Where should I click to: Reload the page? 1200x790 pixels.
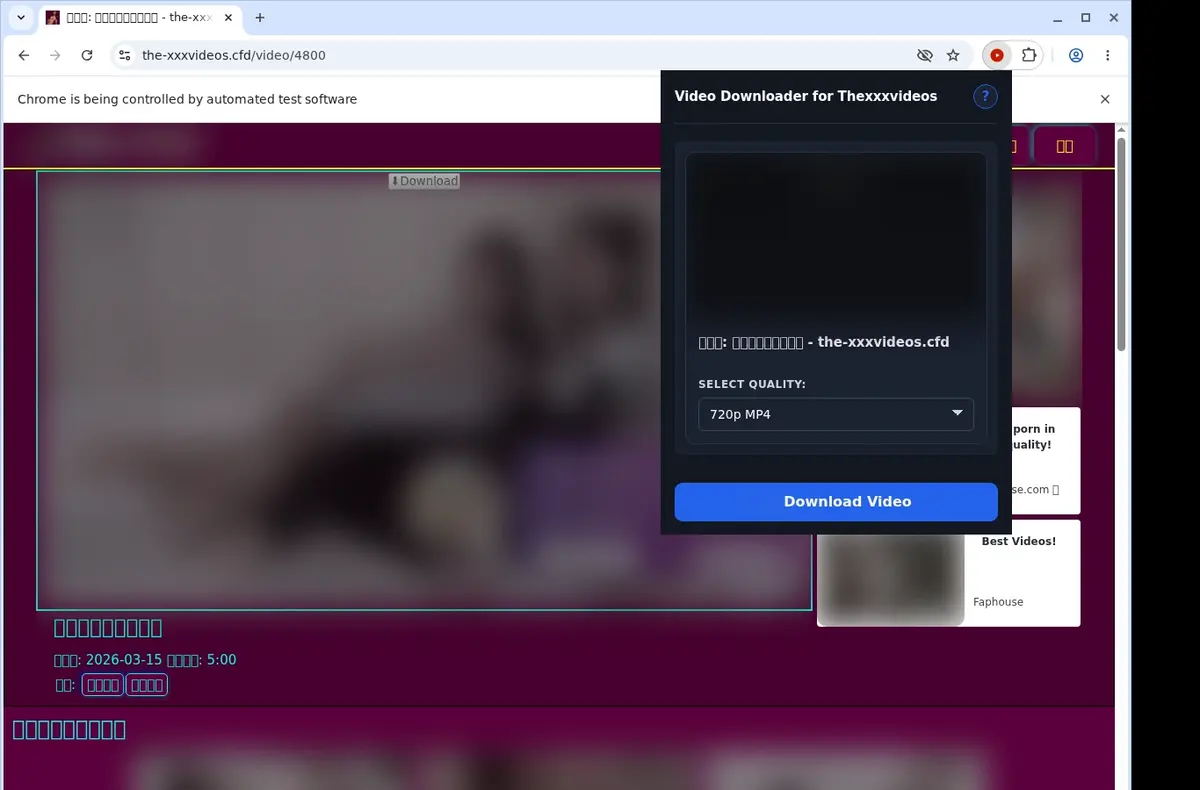pos(87,56)
